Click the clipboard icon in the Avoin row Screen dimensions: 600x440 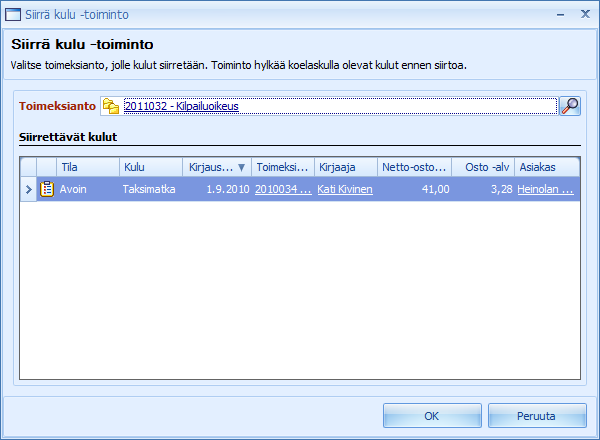pyautogui.click(x=47, y=189)
